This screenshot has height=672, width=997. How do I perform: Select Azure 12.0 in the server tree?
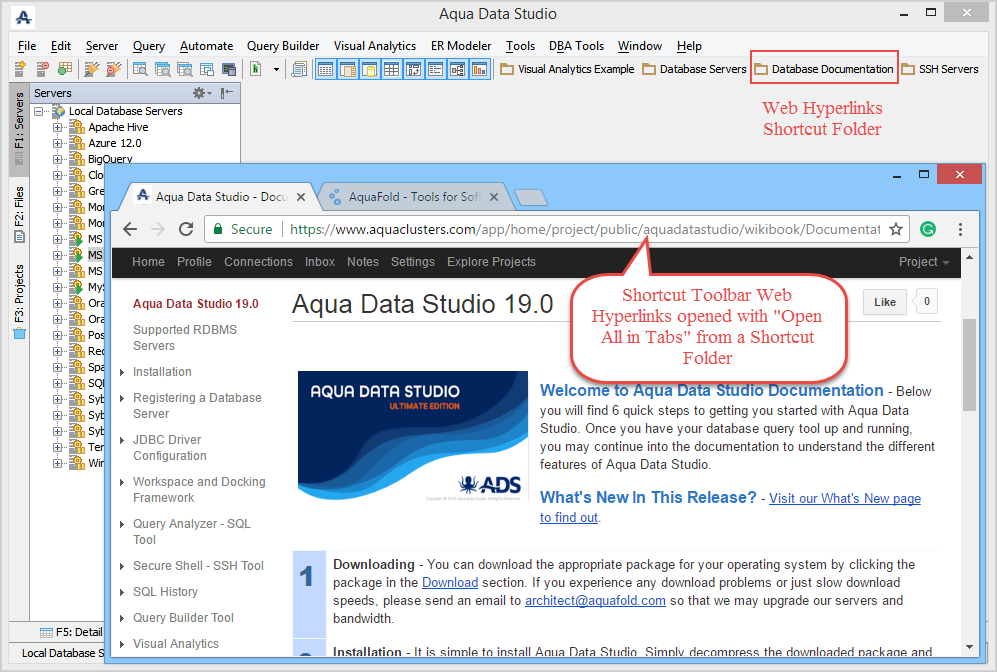click(x=114, y=143)
